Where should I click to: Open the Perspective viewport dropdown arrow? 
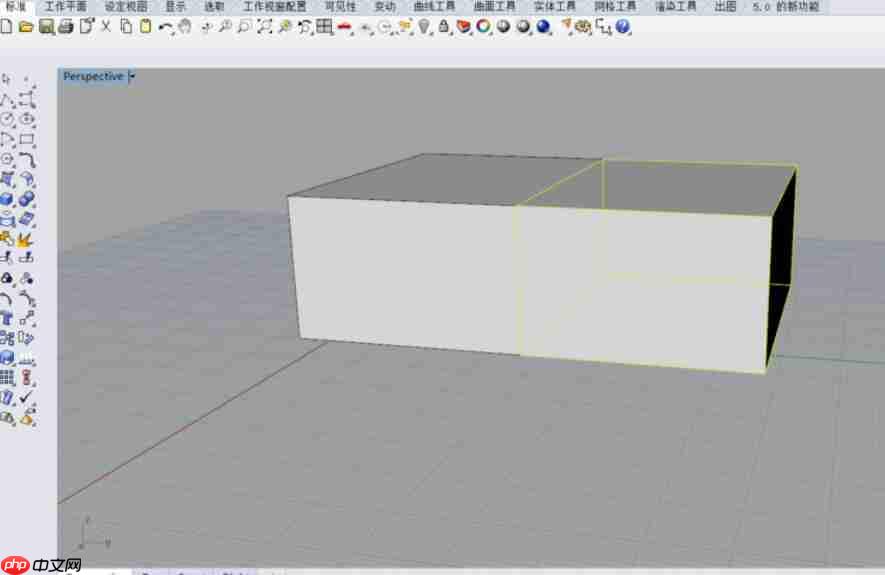tap(132, 76)
